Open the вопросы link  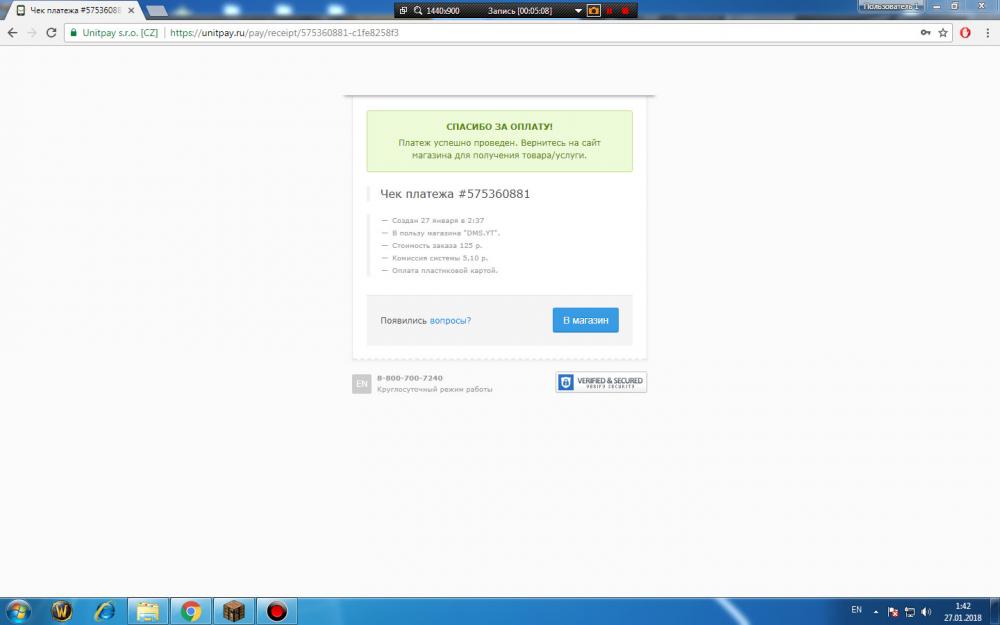[450, 320]
